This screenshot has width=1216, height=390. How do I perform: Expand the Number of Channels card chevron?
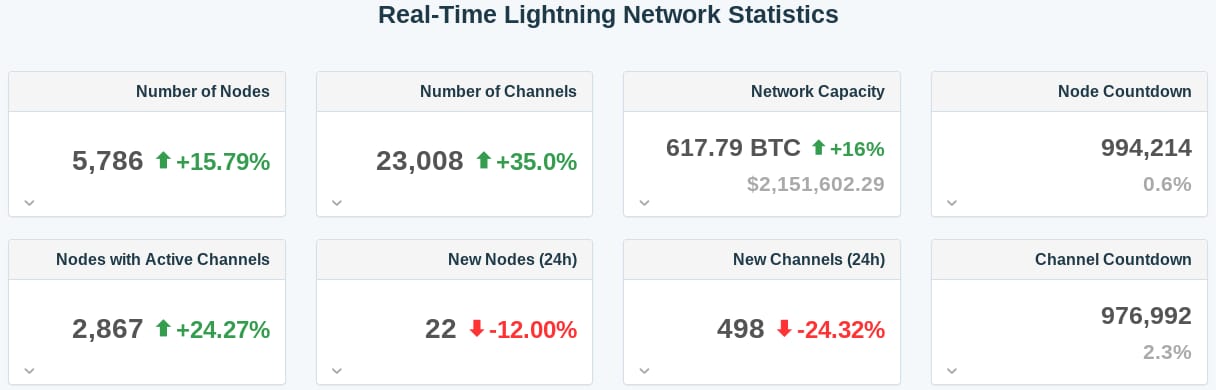pyautogui.click(x=337, y=203)
